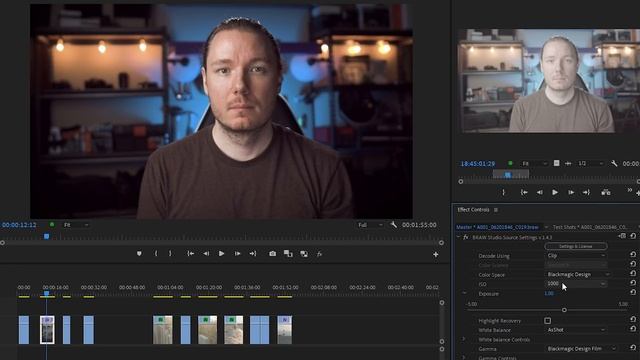Open the Effect Controls panel menu
This screenshot has height=360, width=640.
[496, 210]
